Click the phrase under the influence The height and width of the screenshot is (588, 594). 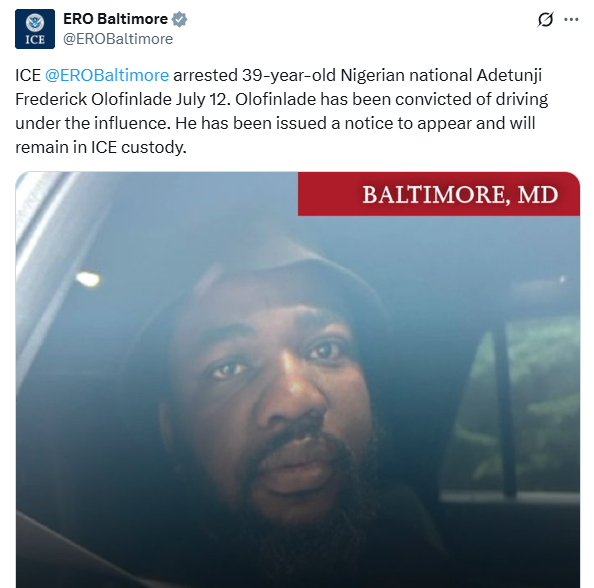(x=93, y=123)
